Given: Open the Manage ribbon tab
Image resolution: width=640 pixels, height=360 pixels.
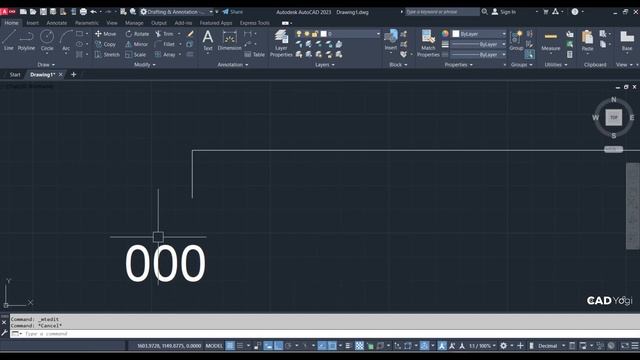Looking at the screenshot, I should [134, 23].
